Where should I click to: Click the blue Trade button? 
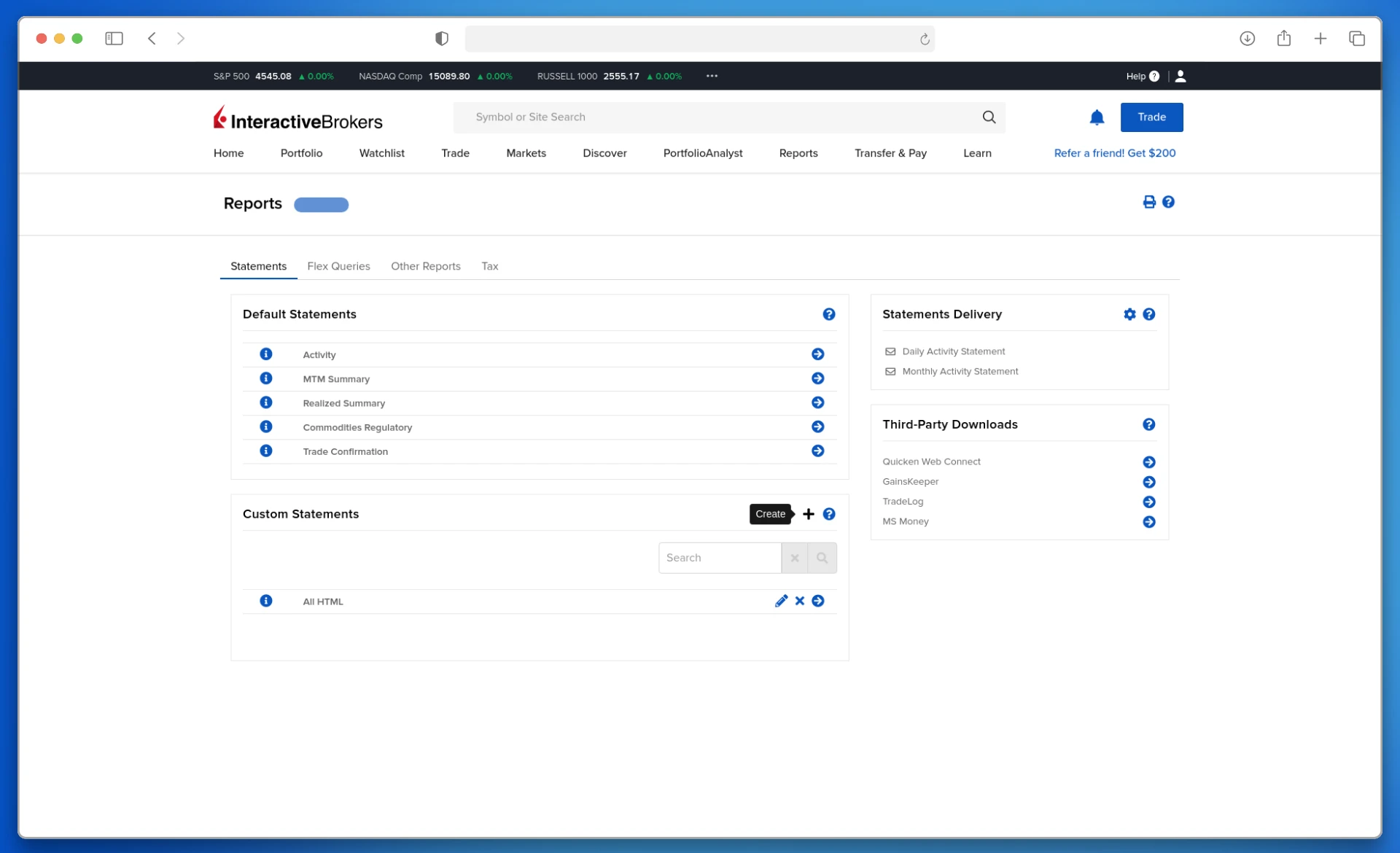point(1151,117)
